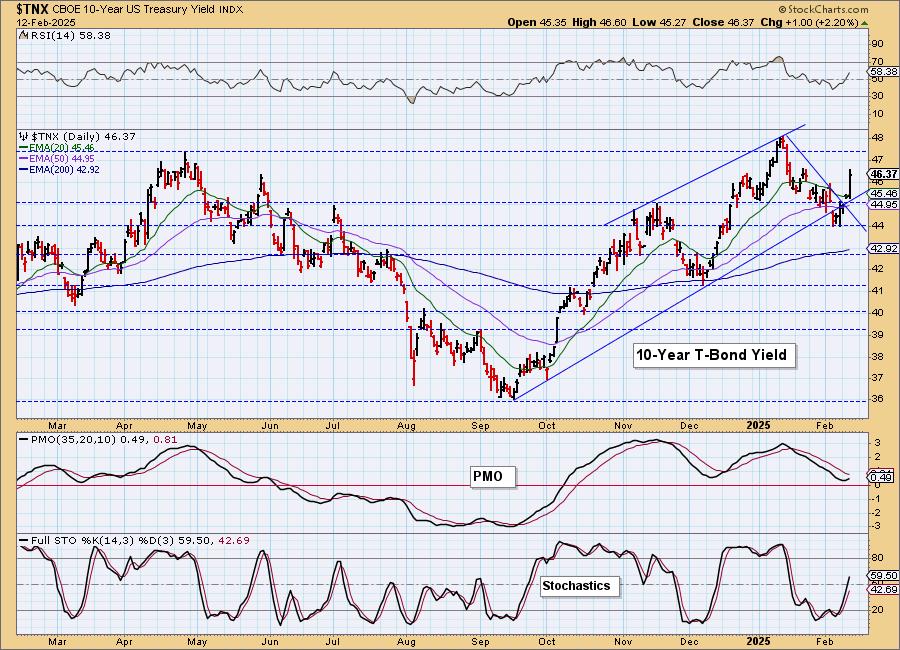
Task: Click the 70 level on the RSI axis
Action: click(878, 61)
